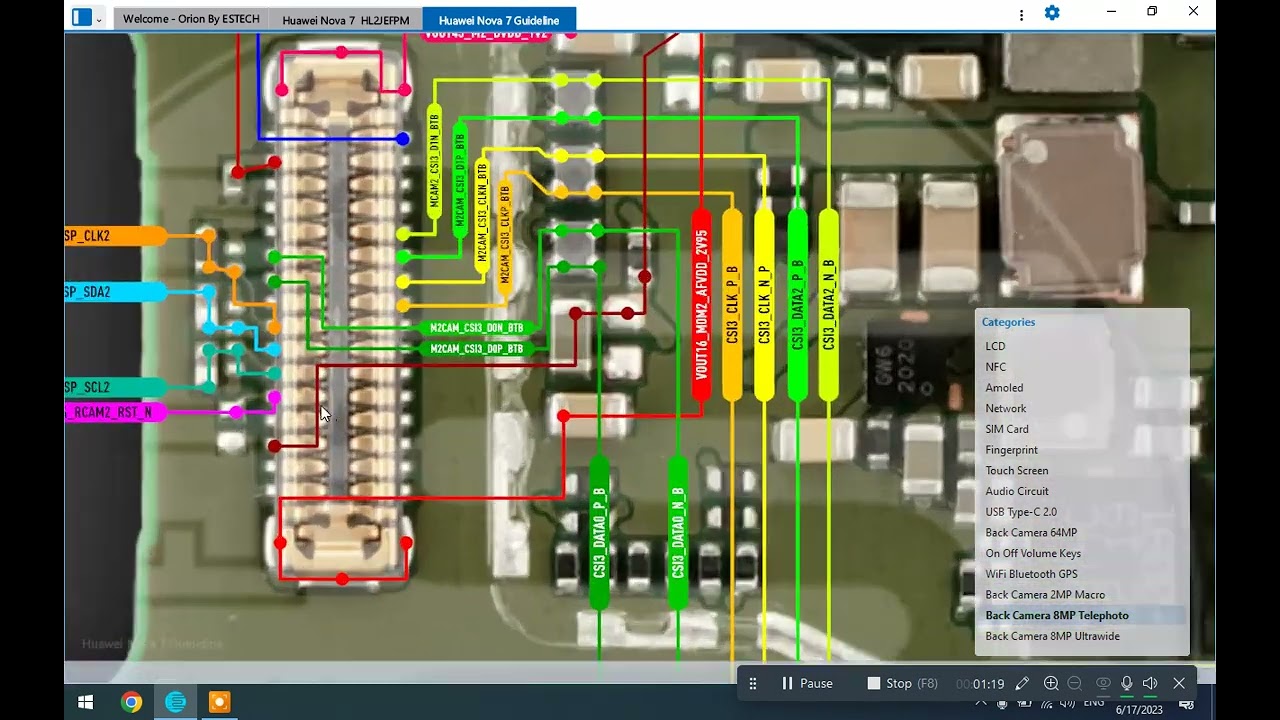Click the RCAM2_RST_N magenta signal label
The width and height of the screenshot is (1280, 720).
click(116, 412)
